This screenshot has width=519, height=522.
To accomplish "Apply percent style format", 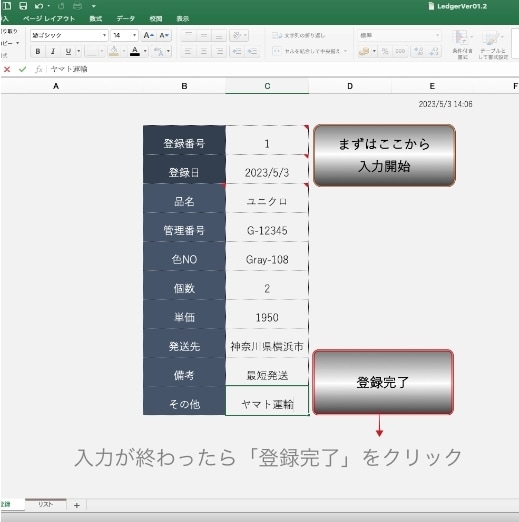I will coord(385,51).
